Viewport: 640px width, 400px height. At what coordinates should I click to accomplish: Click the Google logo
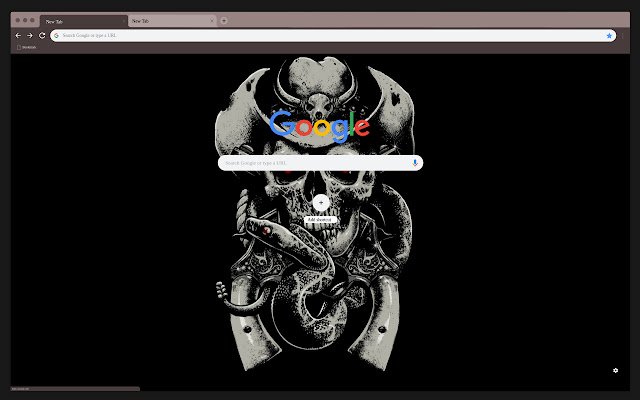[320, 127]
